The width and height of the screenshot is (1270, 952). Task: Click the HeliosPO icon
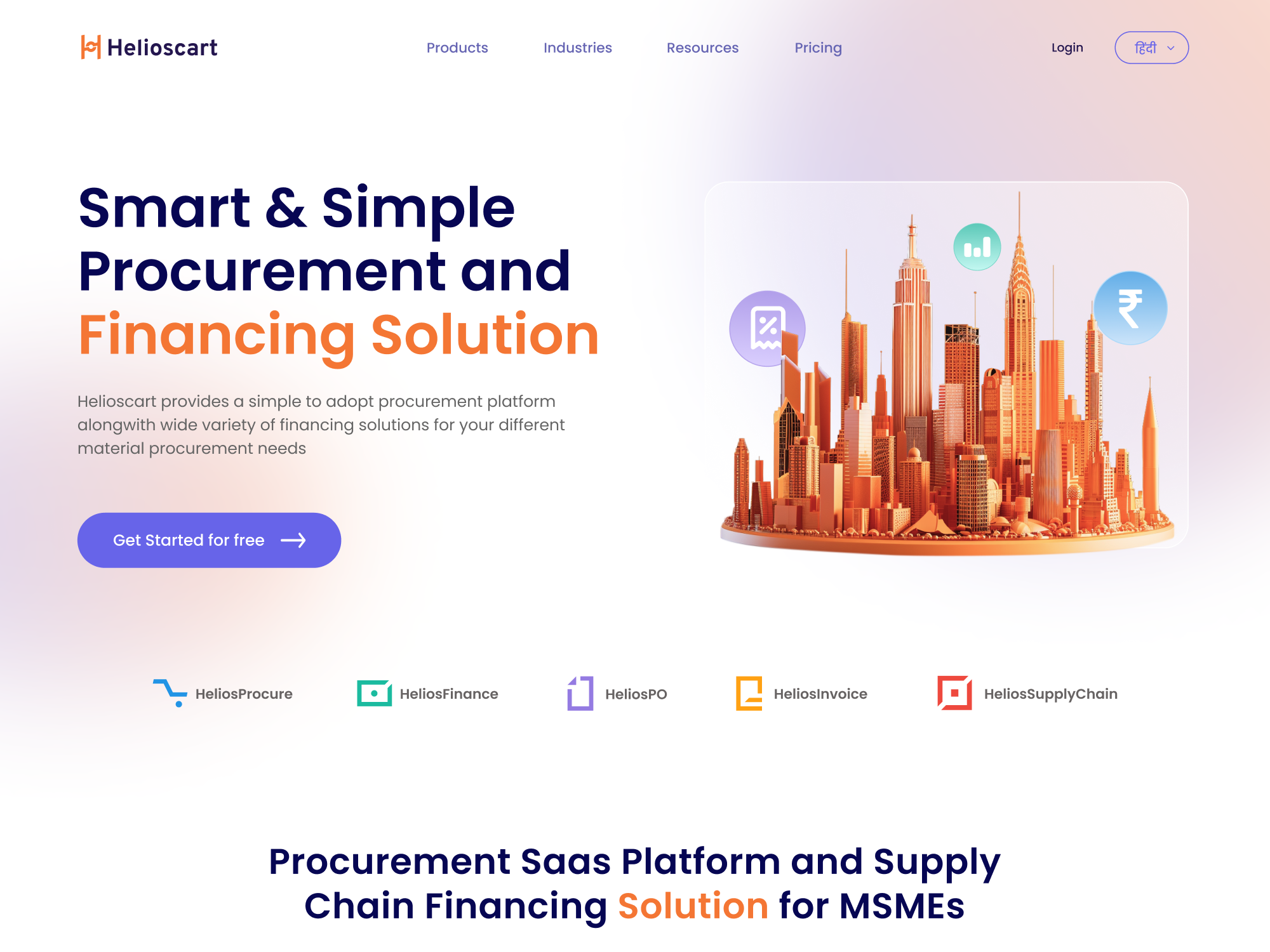(x=579, y=692)
